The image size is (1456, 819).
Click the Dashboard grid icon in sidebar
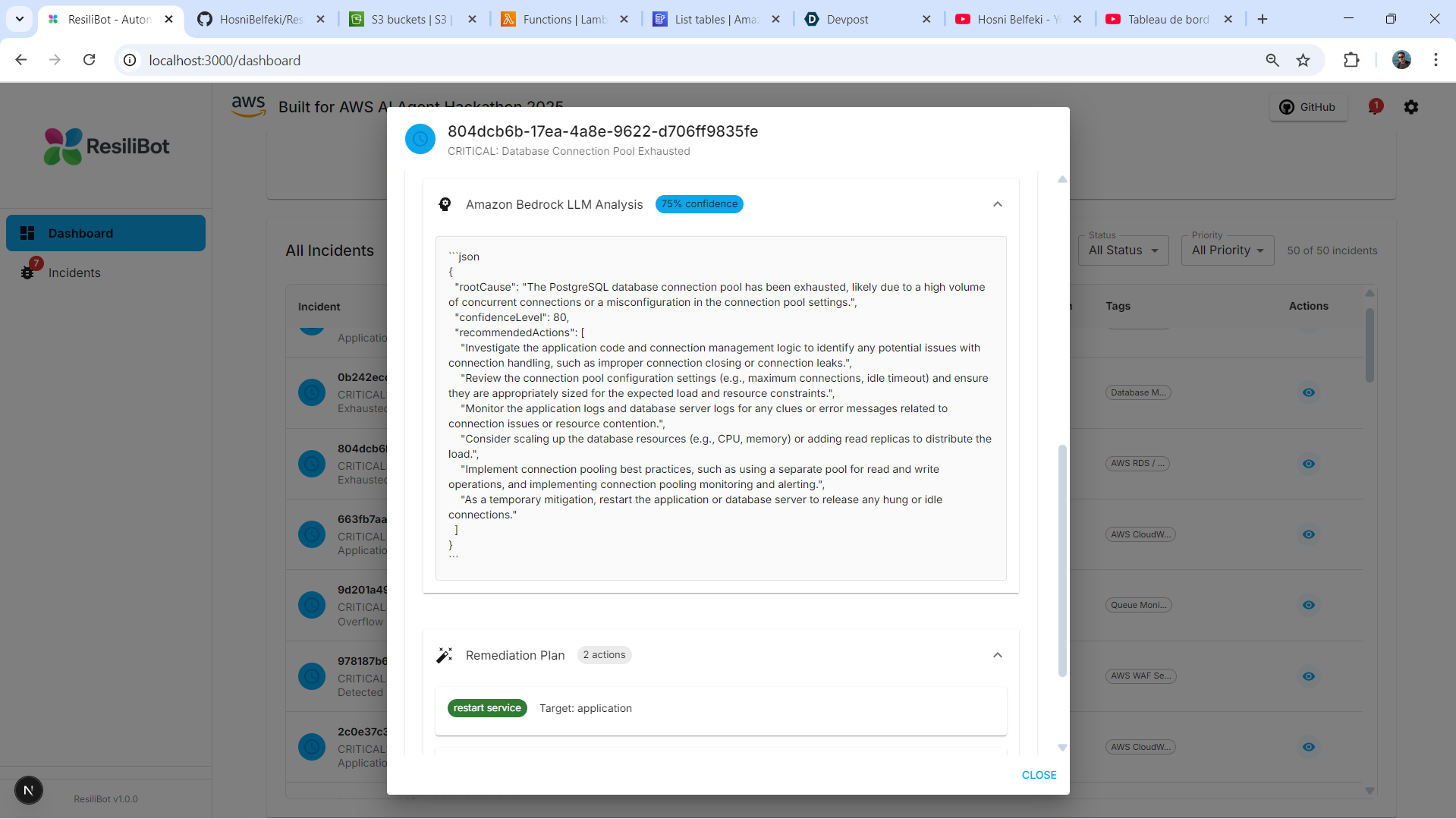[x=28, y=233]
